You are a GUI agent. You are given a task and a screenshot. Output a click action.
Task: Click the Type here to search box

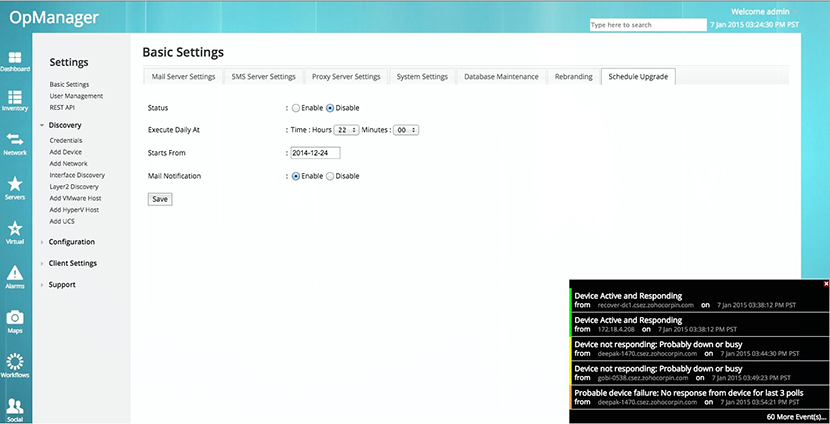(648, 25)
